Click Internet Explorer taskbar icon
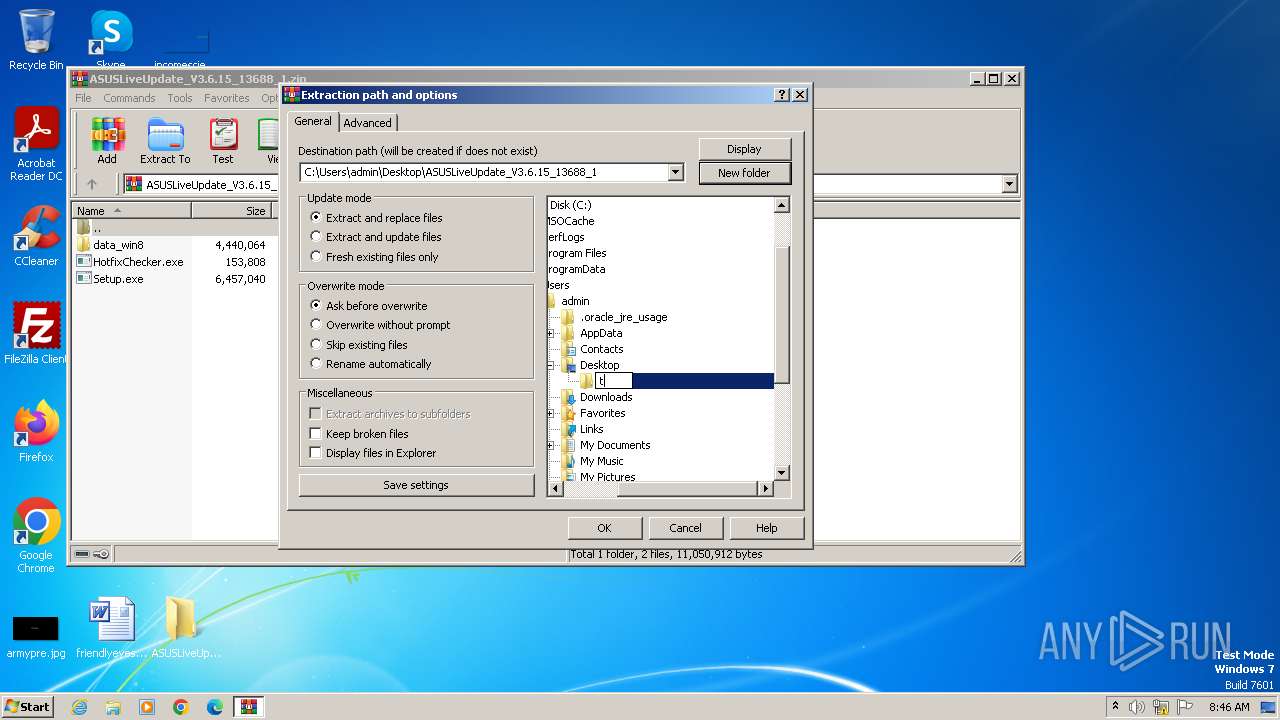Viewport: 1280px width, 720px height. pos(79,707)
